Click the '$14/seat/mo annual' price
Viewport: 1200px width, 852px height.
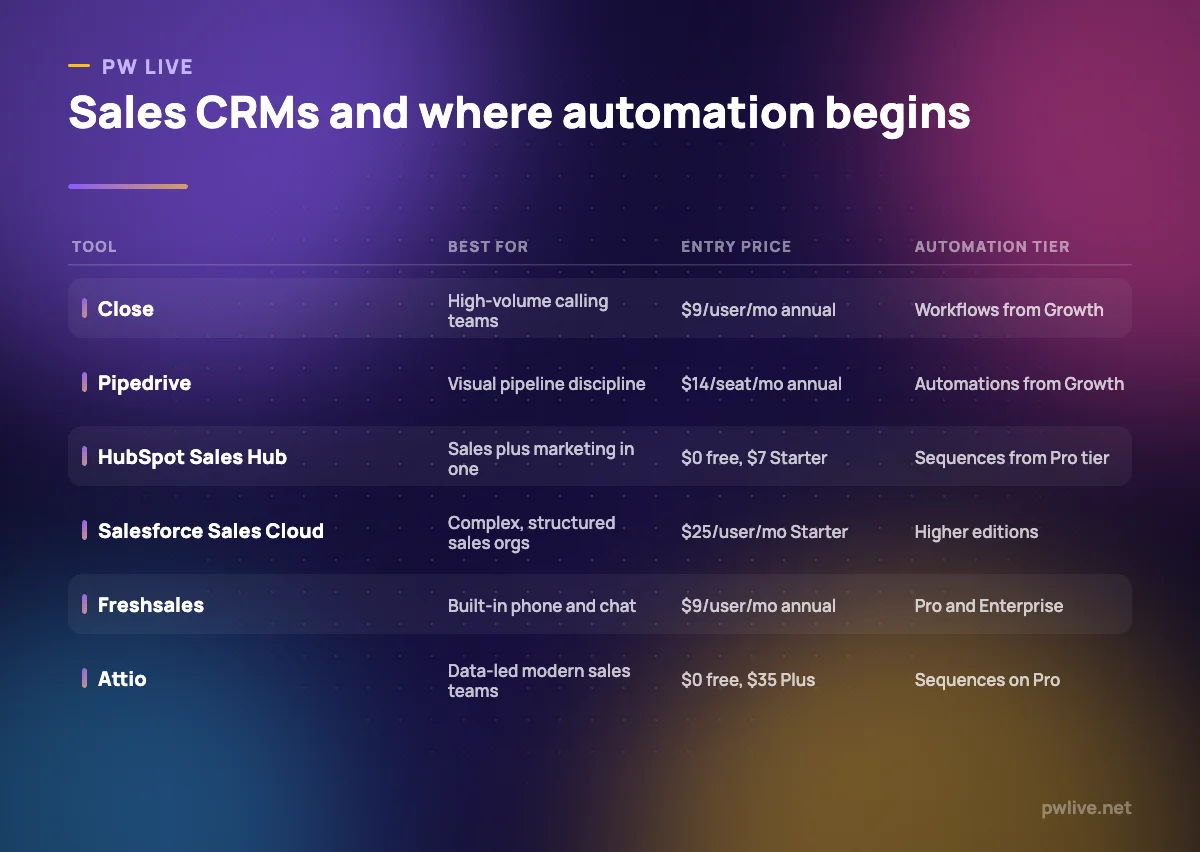point(761,384)
